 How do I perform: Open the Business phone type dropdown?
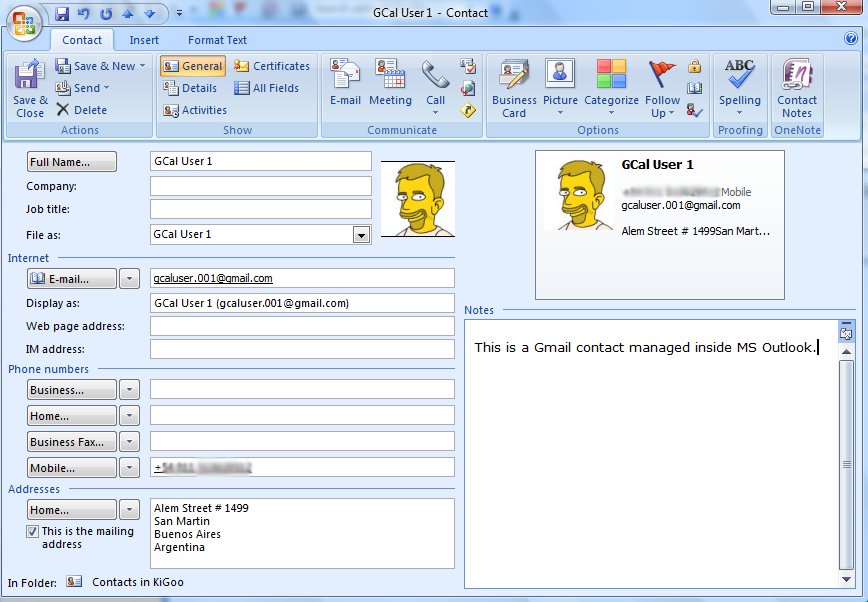130,390
